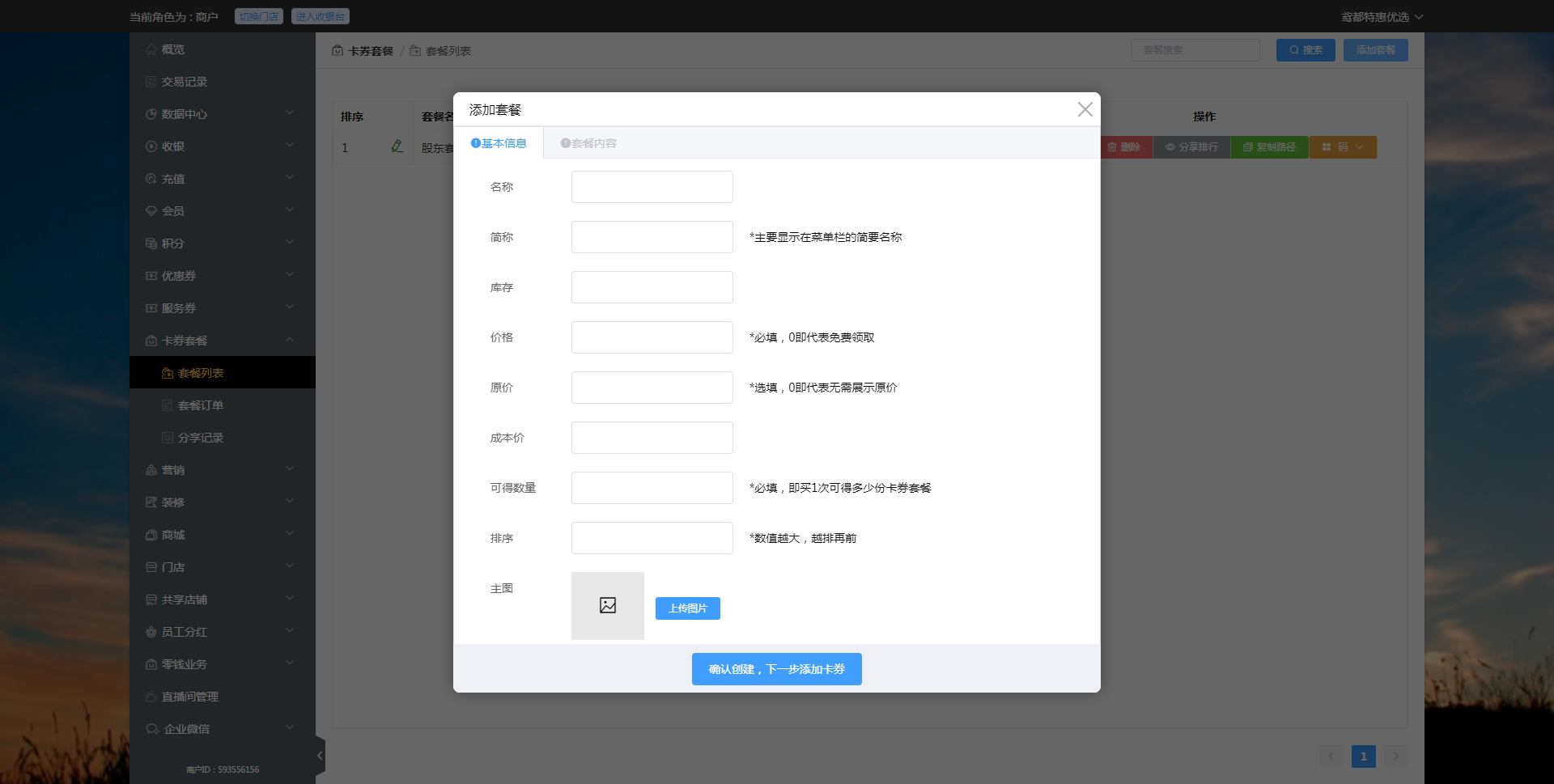Viewport: 1554px width, 784px height.
Task: Open 直播间管理 in the sidebar
Action: coord(223,697)
